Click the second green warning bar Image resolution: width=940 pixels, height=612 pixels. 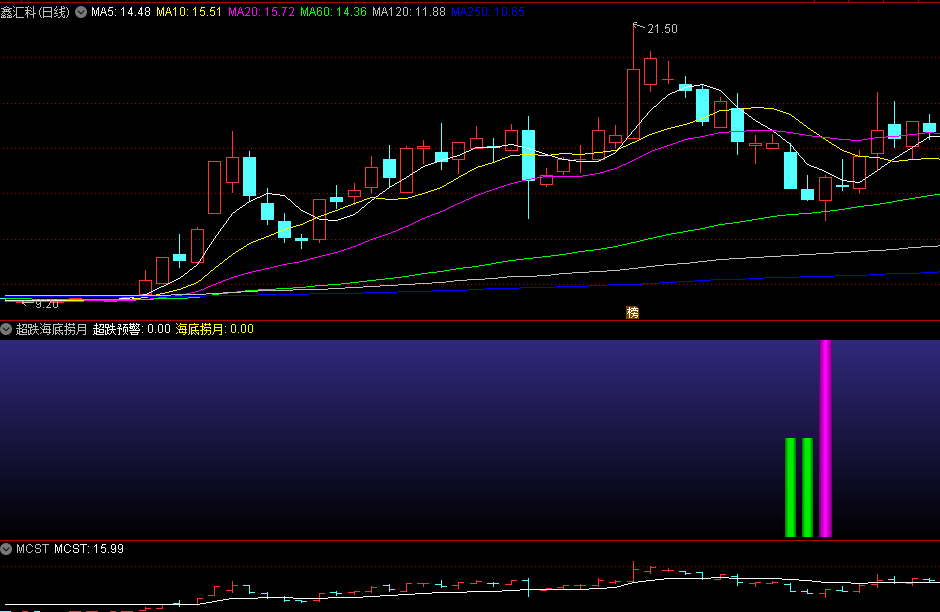808,487
